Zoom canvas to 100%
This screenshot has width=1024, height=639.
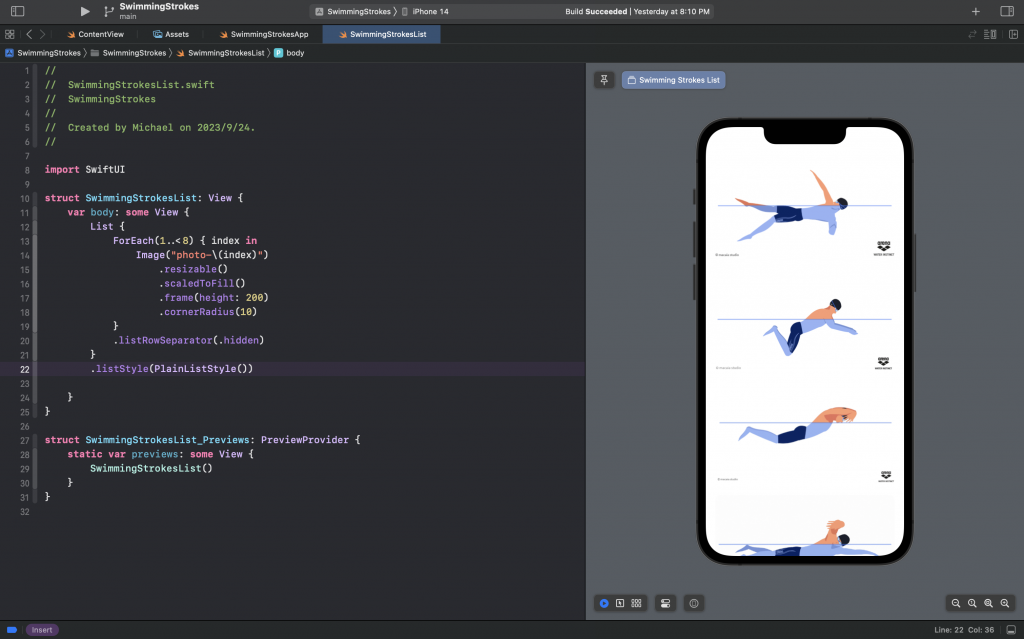[972, 603]
